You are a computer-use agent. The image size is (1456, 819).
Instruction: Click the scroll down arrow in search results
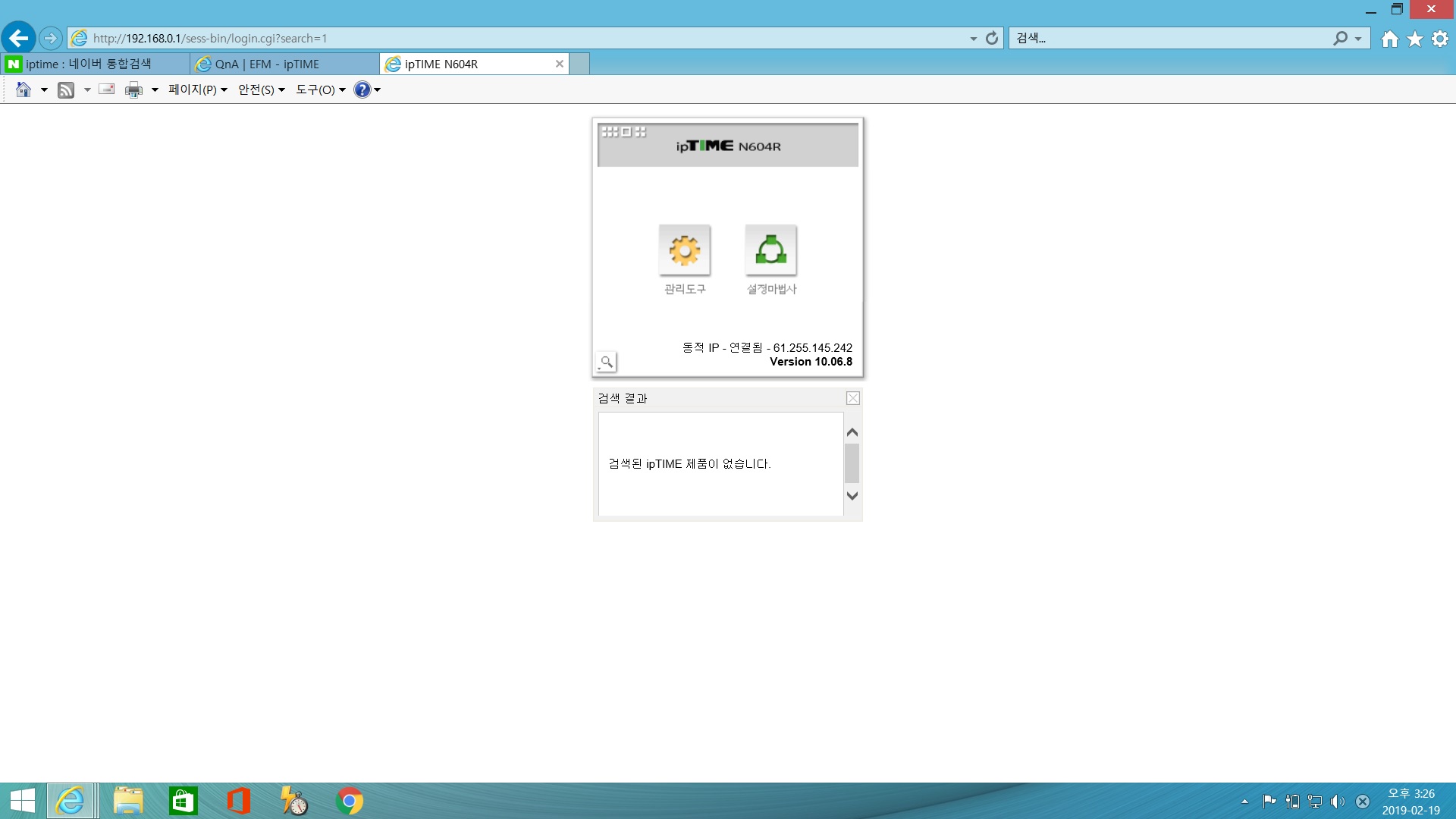coord(852,496)
